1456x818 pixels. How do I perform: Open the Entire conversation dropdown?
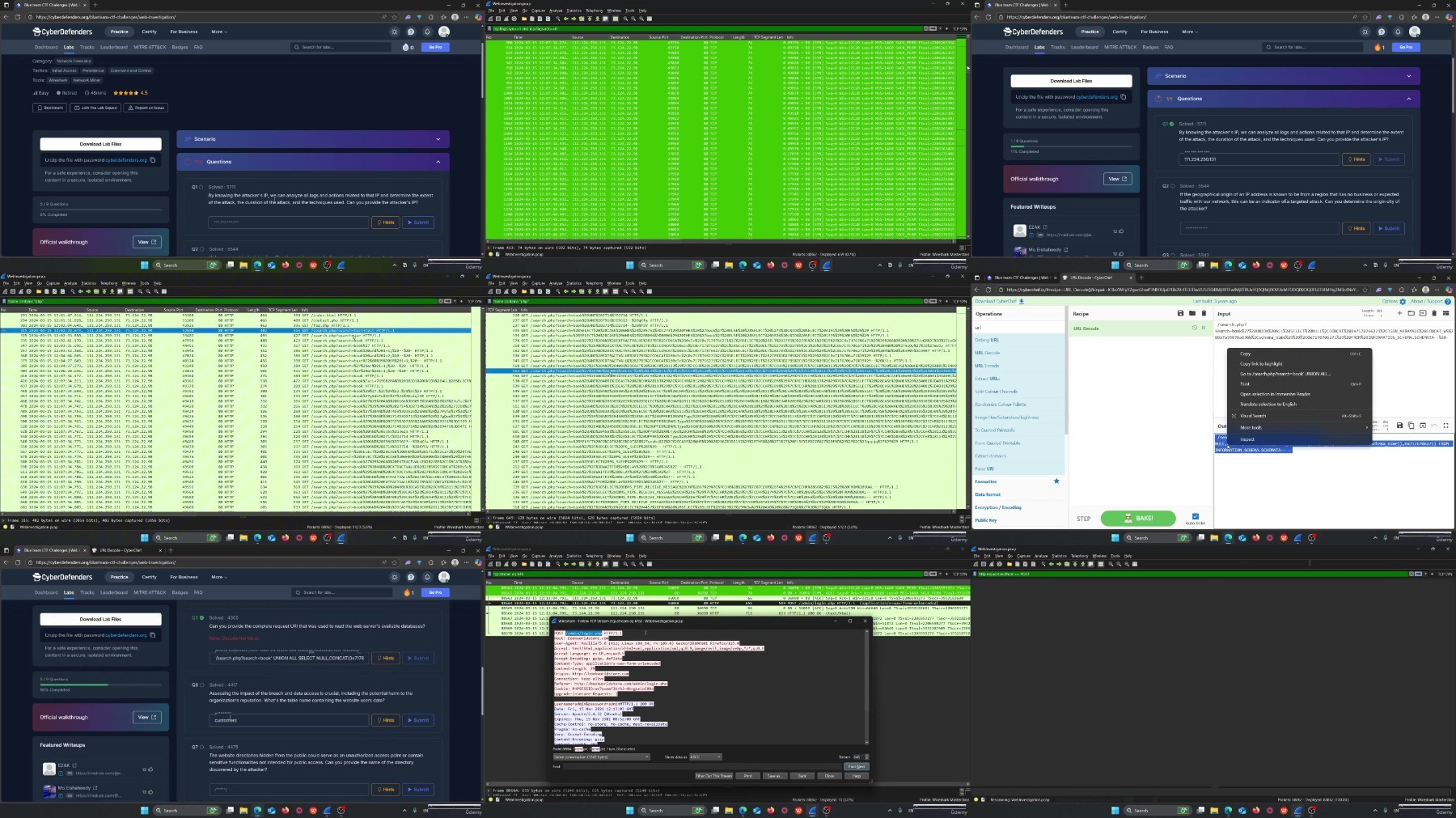[x=601, y=757]
